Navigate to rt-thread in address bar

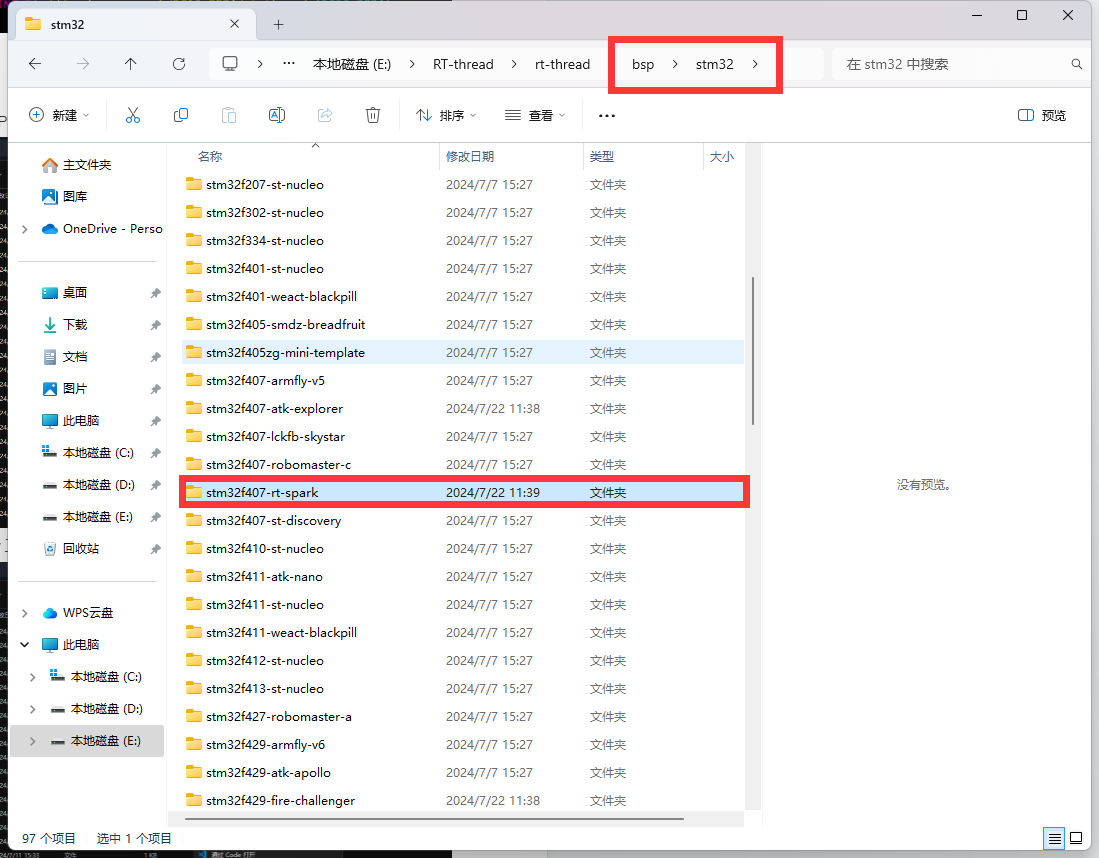click(562, 64)
